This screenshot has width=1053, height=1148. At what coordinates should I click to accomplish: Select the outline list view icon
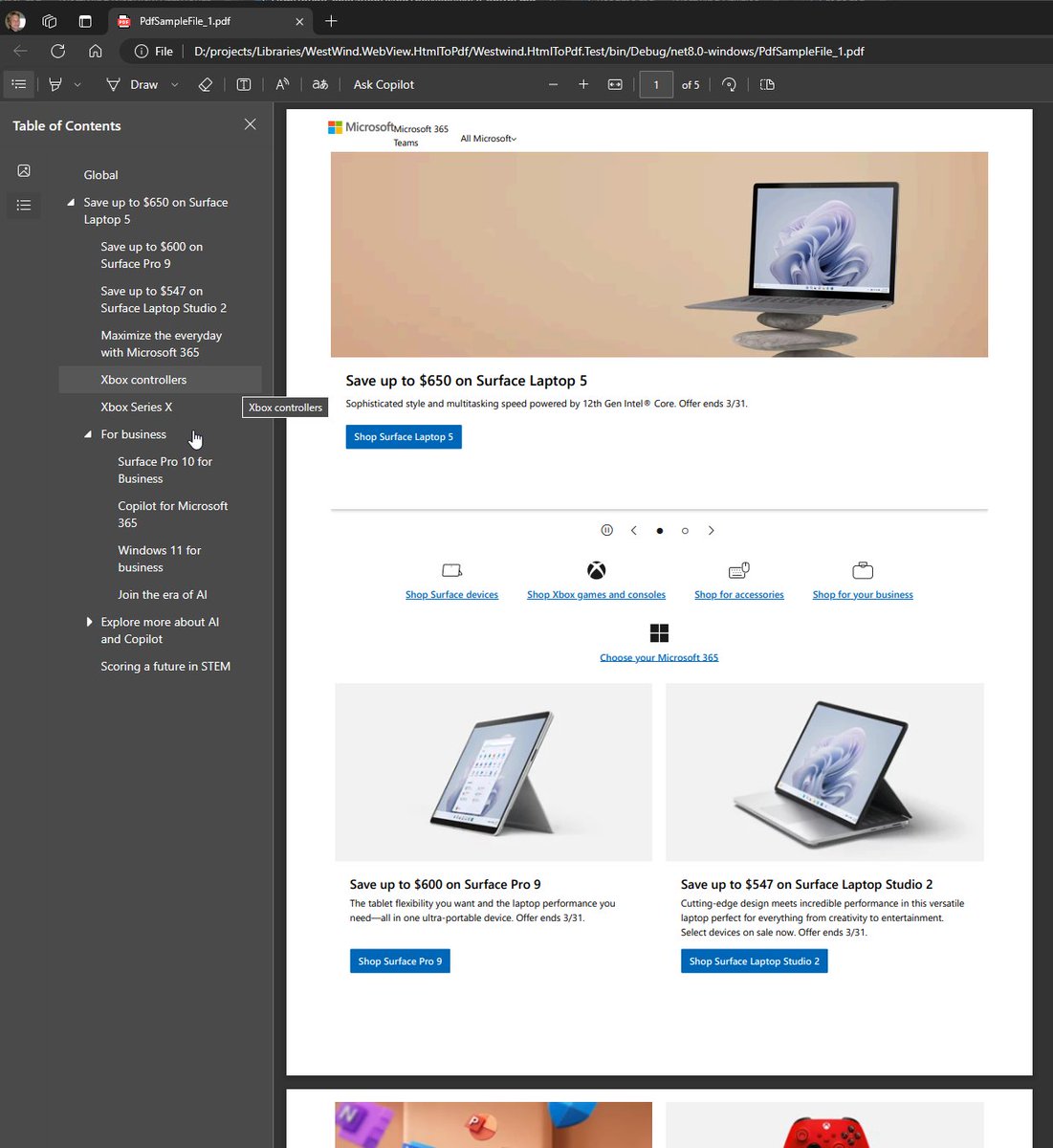[24, 205]
